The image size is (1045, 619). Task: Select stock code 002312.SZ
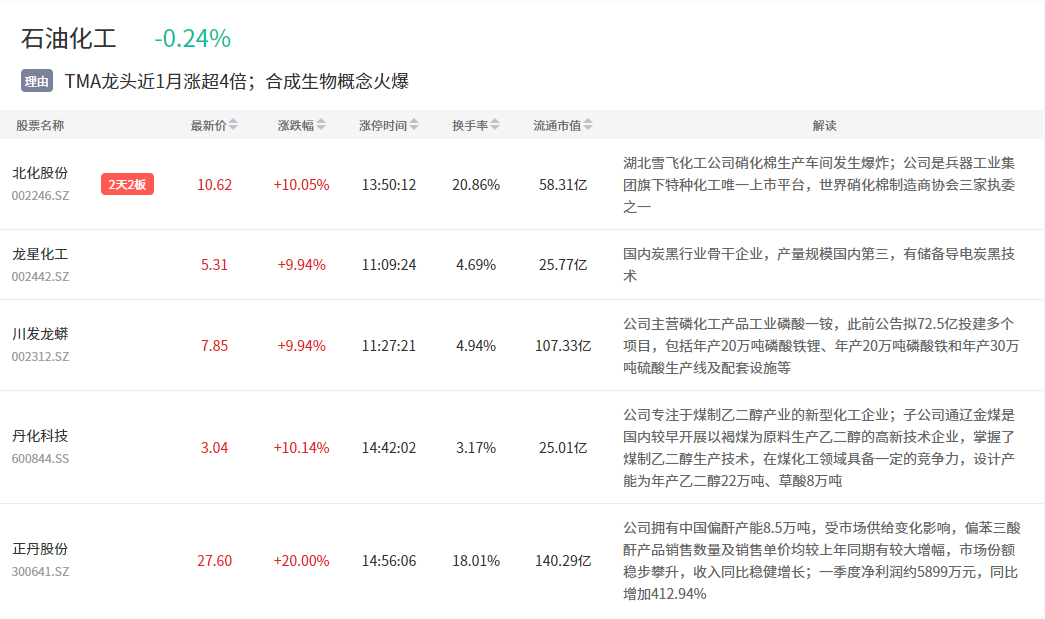(40, 356)
